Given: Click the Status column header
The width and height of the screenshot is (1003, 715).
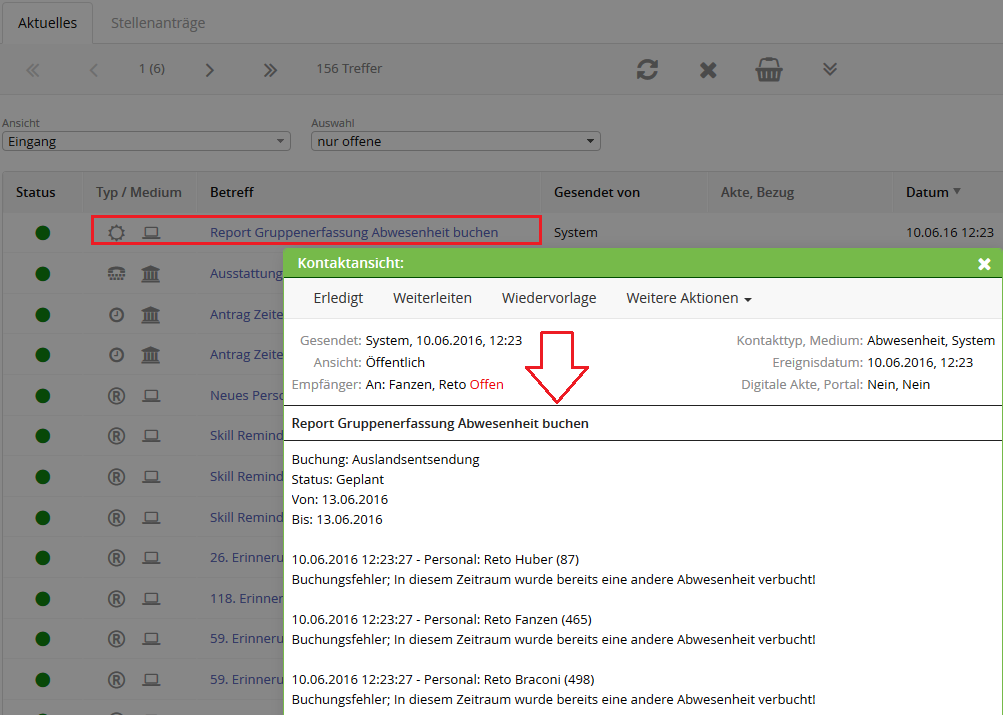Looking at the screenshot, I should pos(36,192).
